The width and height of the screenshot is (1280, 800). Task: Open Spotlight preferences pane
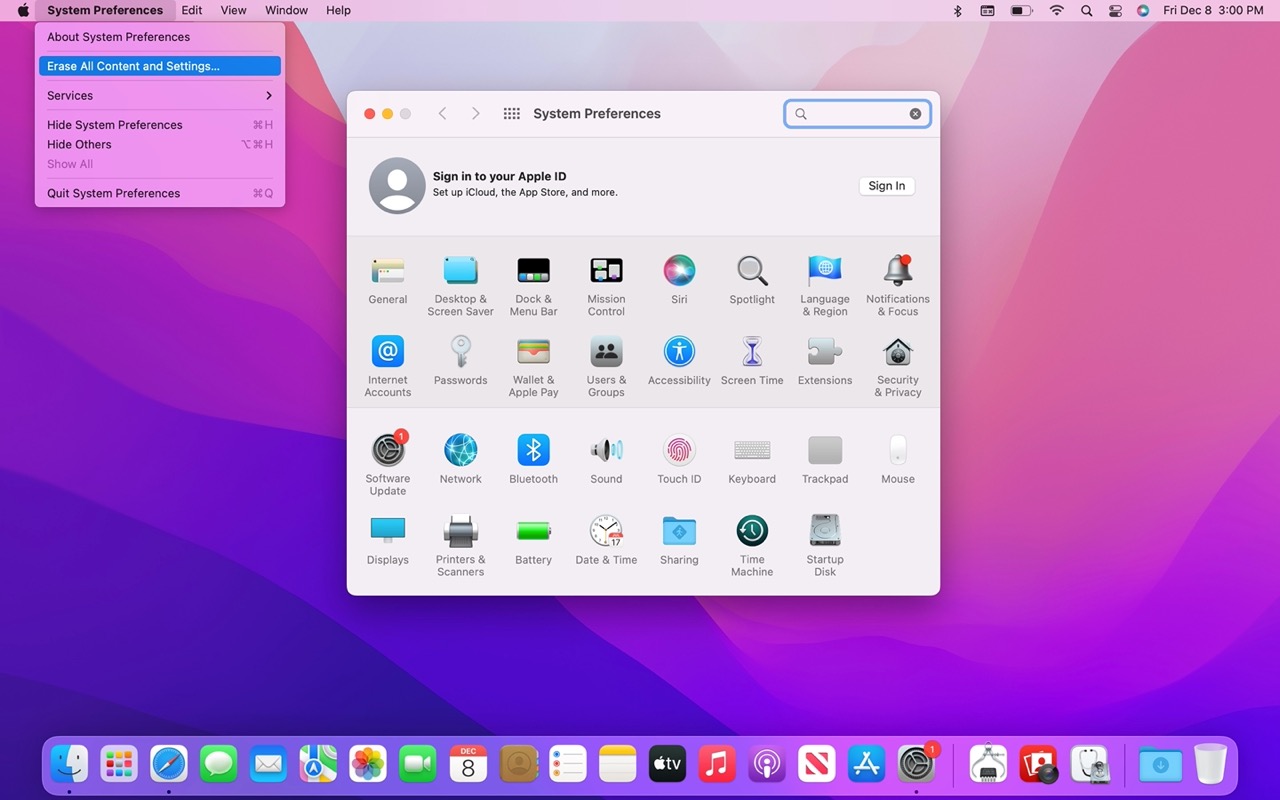[752, 280]
